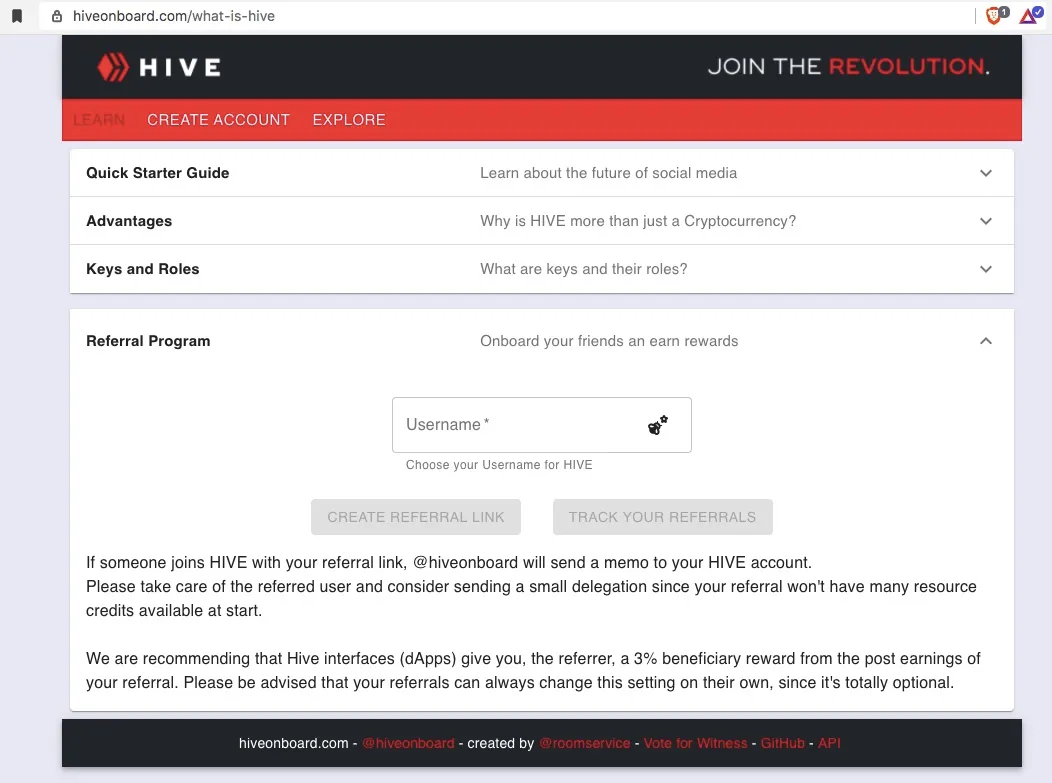Screen dimensions: 1052x783
Task: Expand the Advantages section chevron
Action: pos(986,221)
